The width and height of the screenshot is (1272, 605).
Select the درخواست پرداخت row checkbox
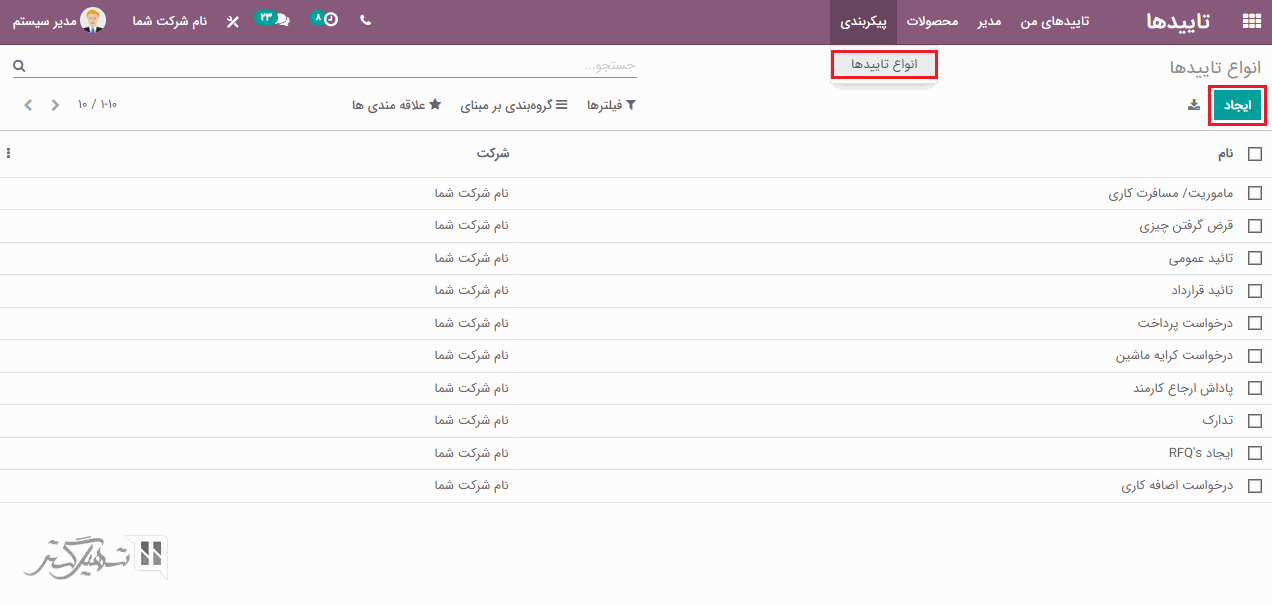[1254, 323]
